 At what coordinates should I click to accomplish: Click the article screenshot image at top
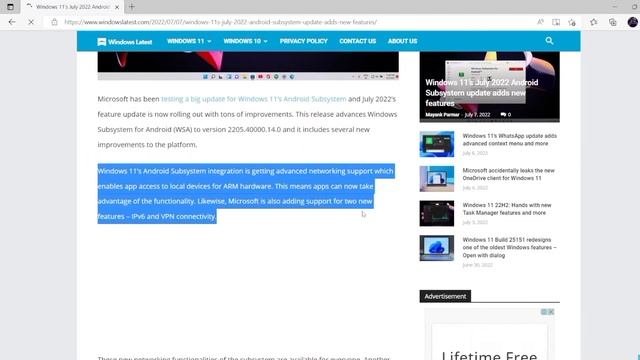[x=248, y=66]
